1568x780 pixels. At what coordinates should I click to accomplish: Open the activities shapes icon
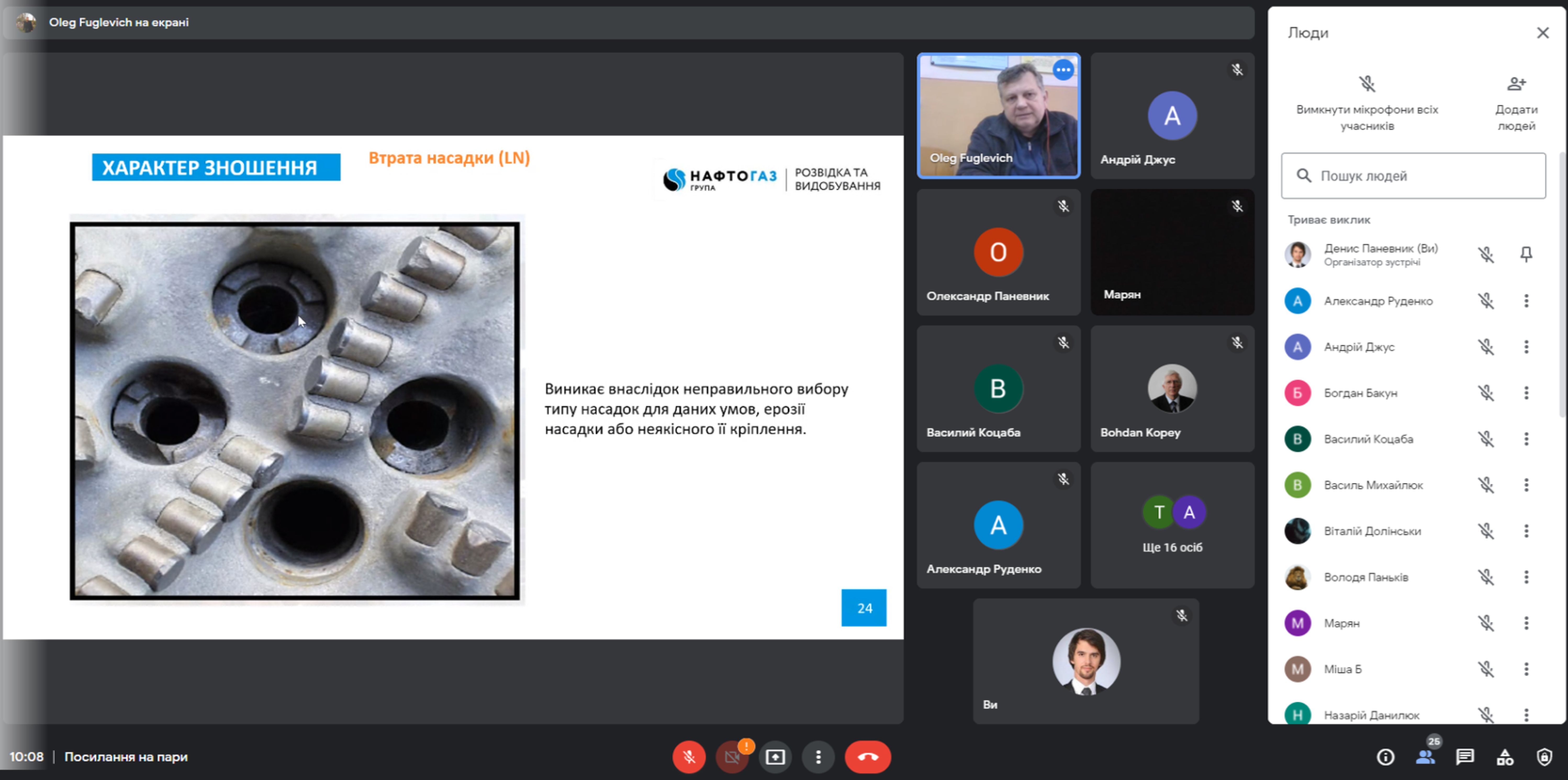click(x=1505, y=757)
